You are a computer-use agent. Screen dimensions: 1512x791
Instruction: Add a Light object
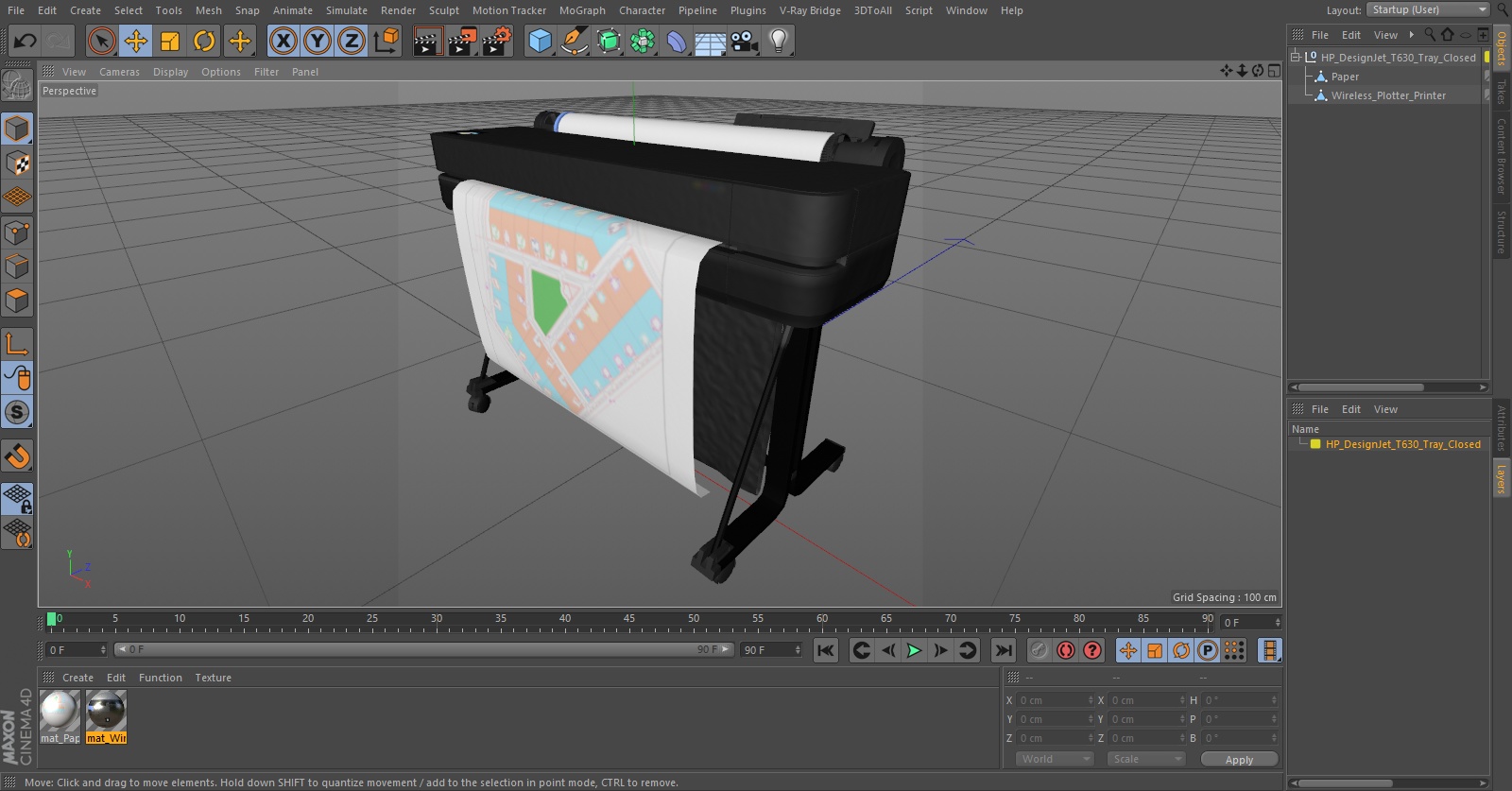(x=779, y=41)
